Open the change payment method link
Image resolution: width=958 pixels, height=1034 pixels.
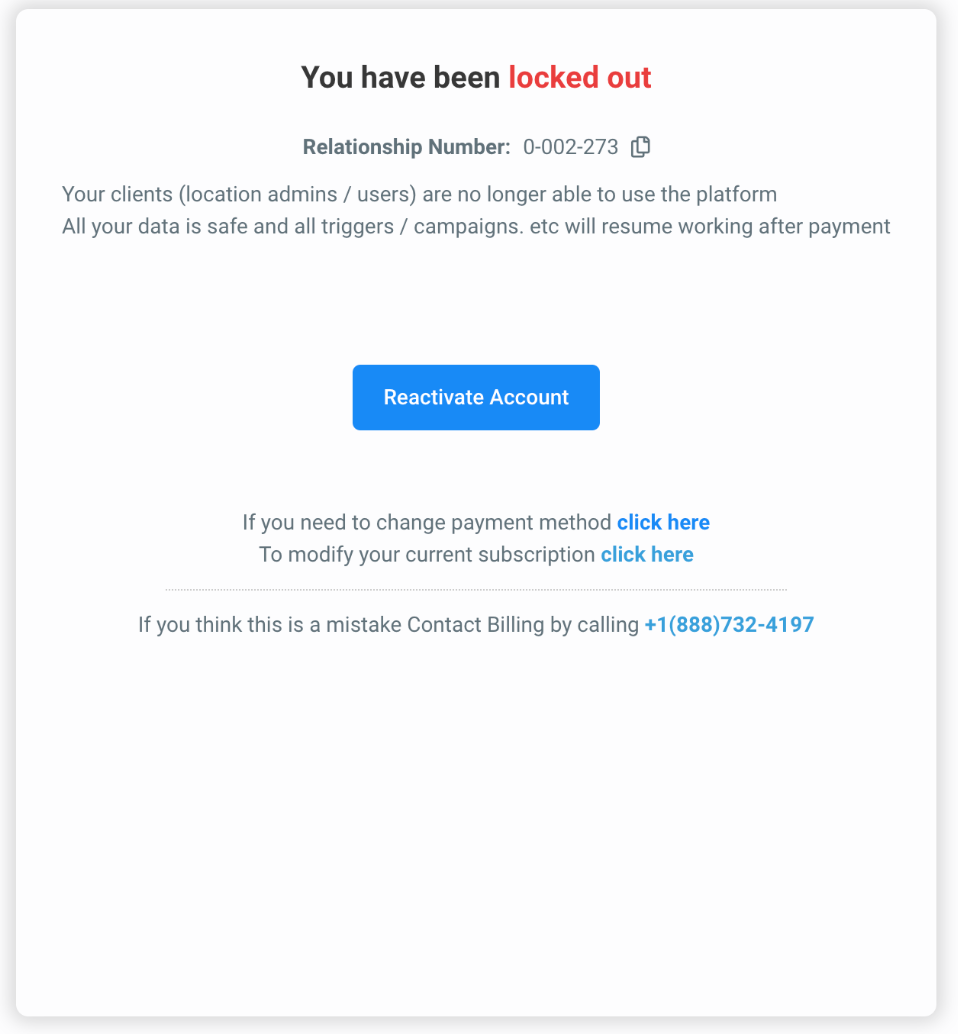click(663, 522)
